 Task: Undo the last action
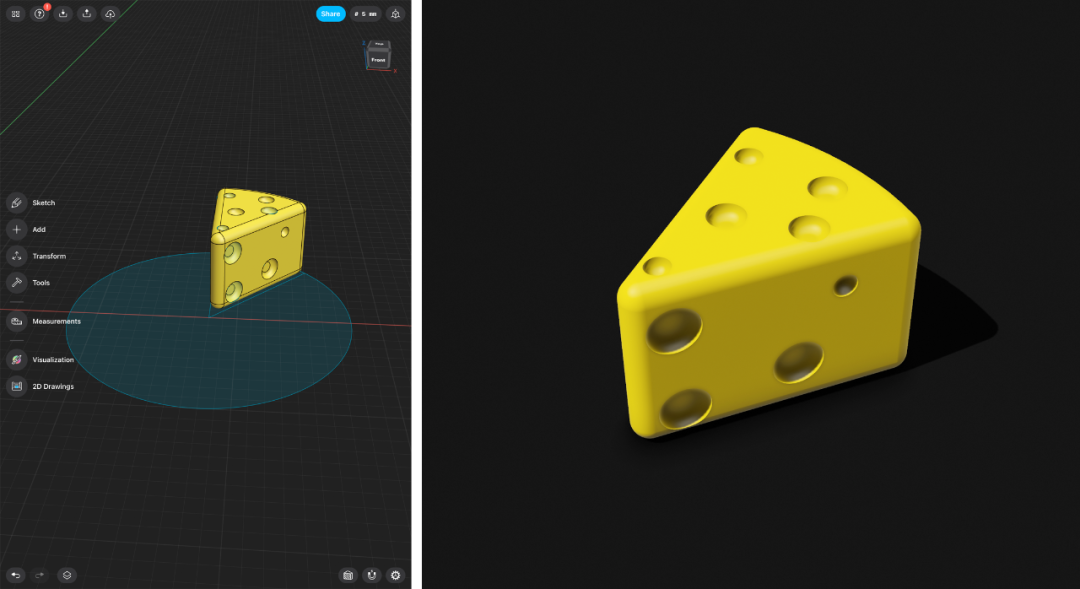[x=15, y=575]
